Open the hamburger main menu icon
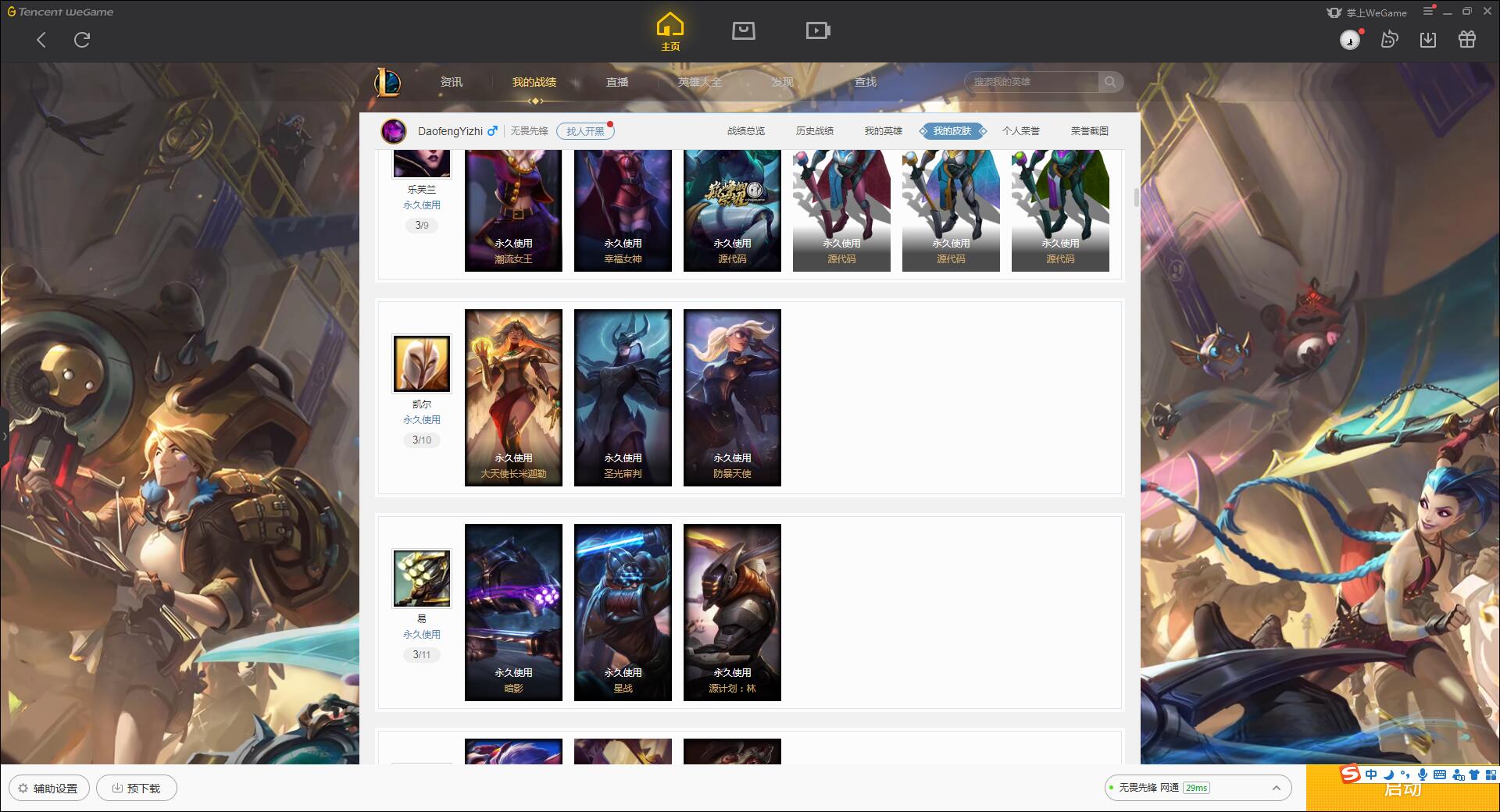1500x812 pixels. click(1428, 12)
